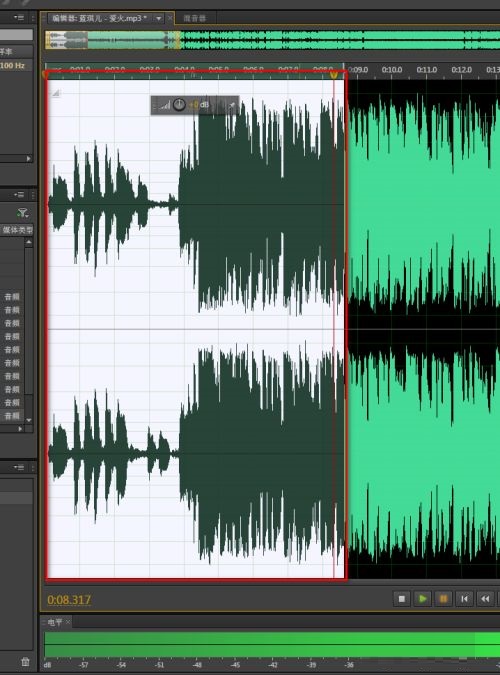Image resolution: width=500 pixels, height=675 pixels.
Task: Open the top-left panel options menu
Action: [x=19, y=18]
